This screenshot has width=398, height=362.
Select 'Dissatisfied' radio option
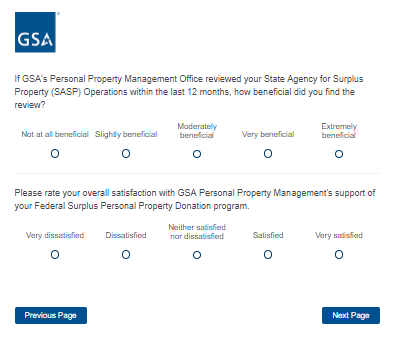pyautogui.click(x=126, y=255)
